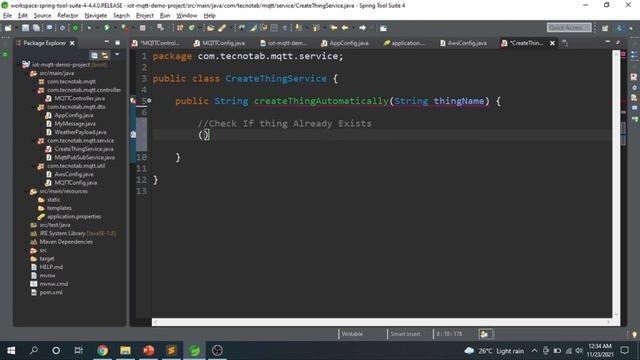Maximize the Package Explorer panel

118,42
